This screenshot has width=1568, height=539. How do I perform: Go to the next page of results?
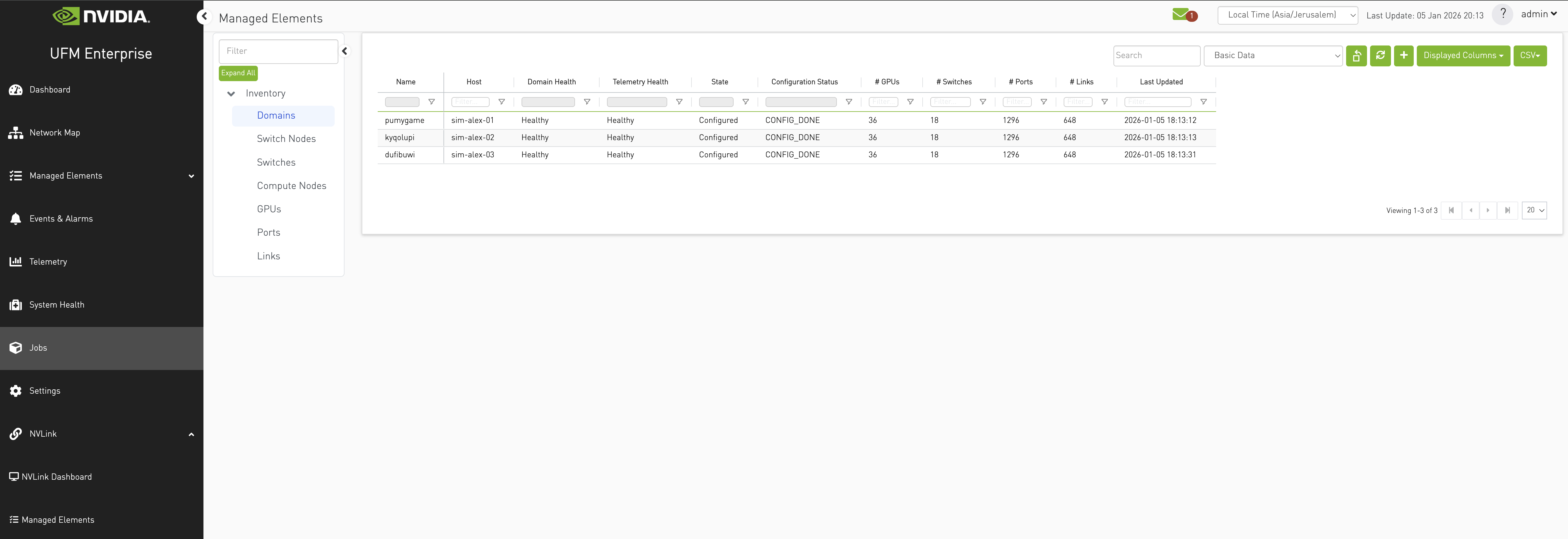tap(1488, 210)
